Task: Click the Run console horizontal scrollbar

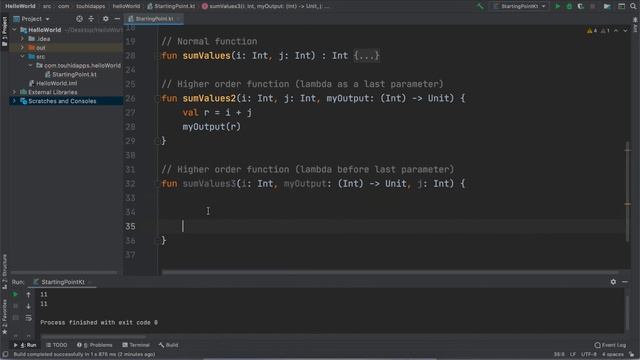Action: pos(93,337)
